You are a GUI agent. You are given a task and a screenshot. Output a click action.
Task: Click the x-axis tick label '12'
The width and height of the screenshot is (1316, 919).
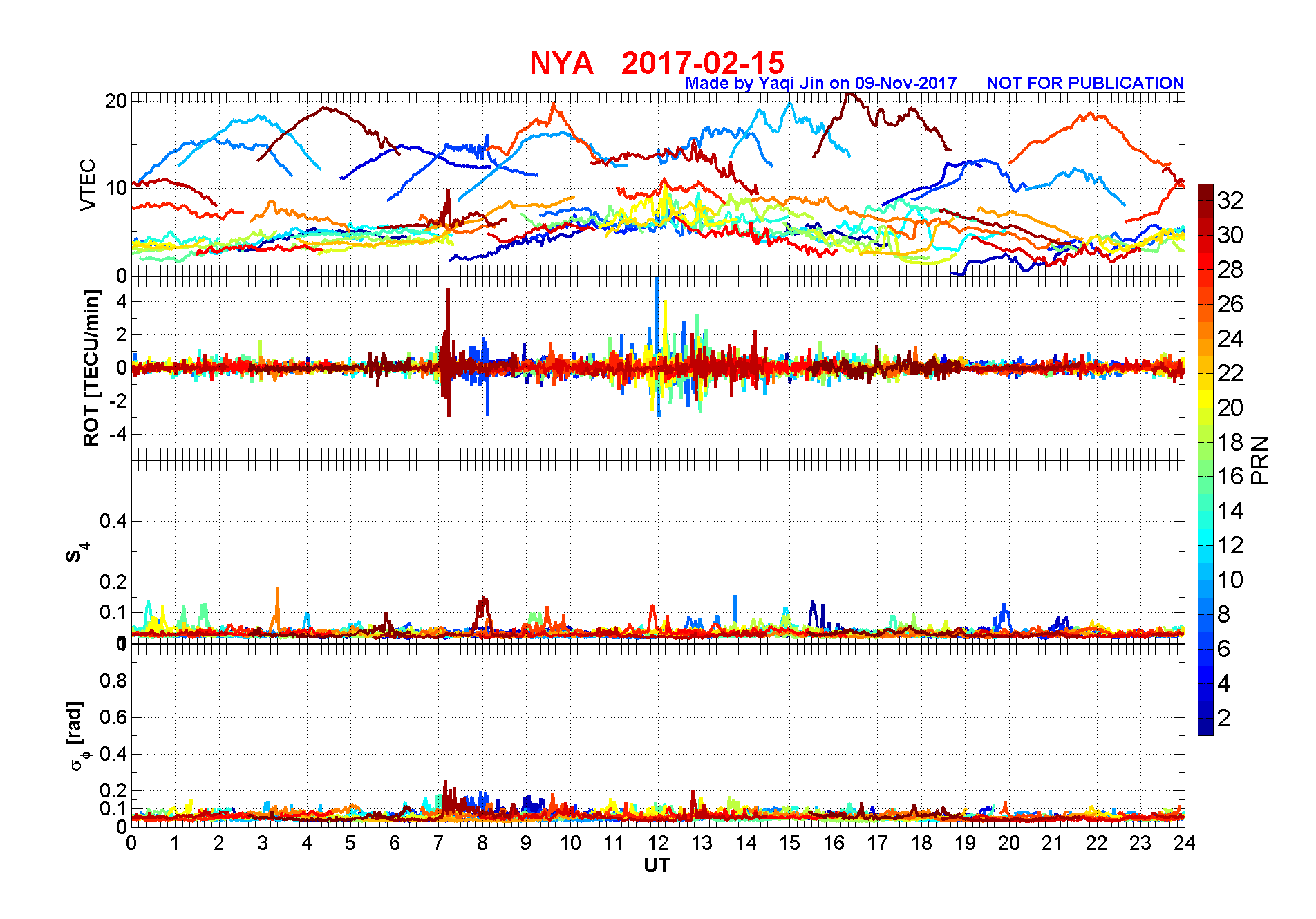coord(658,843)
